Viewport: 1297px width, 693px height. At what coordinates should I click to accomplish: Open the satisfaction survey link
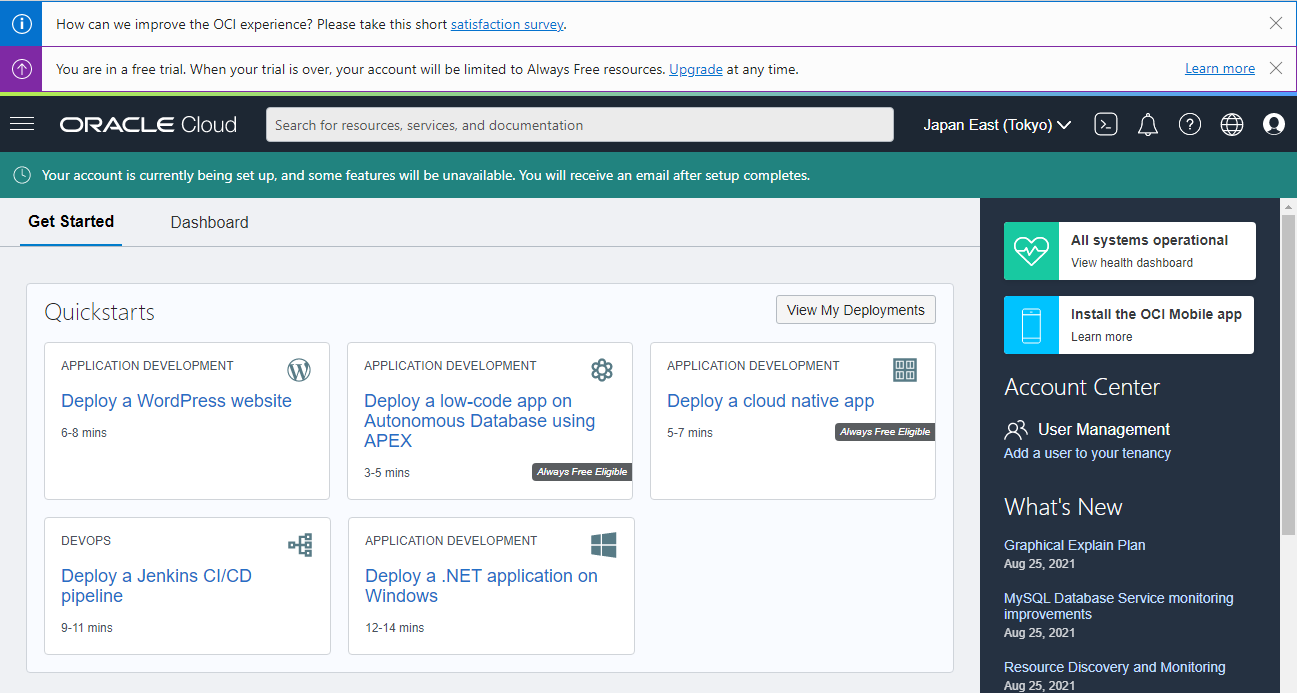(x=507, y=24)
